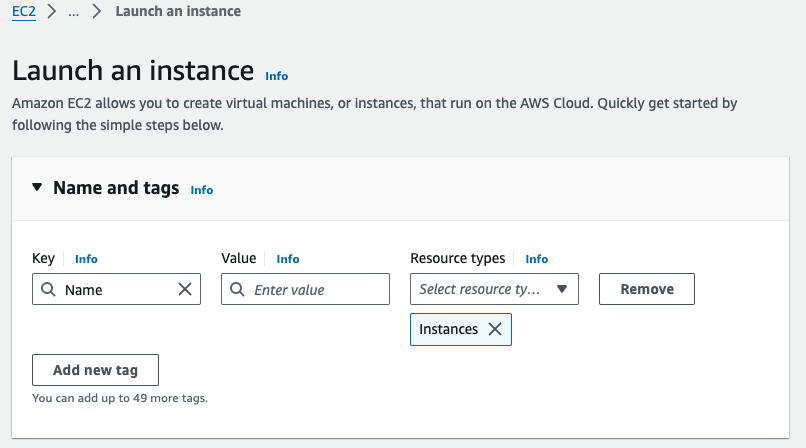Open the Resource types Info link
This screenshot has height=448, width=806.
537,259
